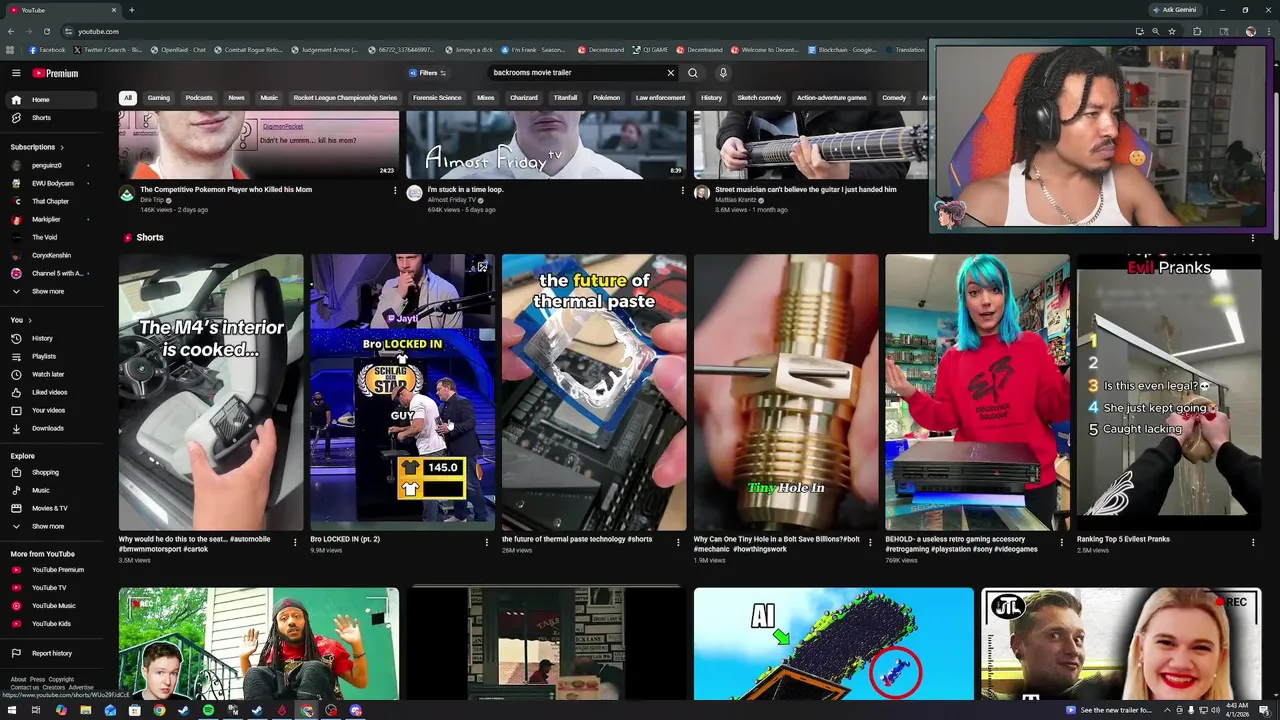Open EWU Bodycam channel

(x=52, y=183)
